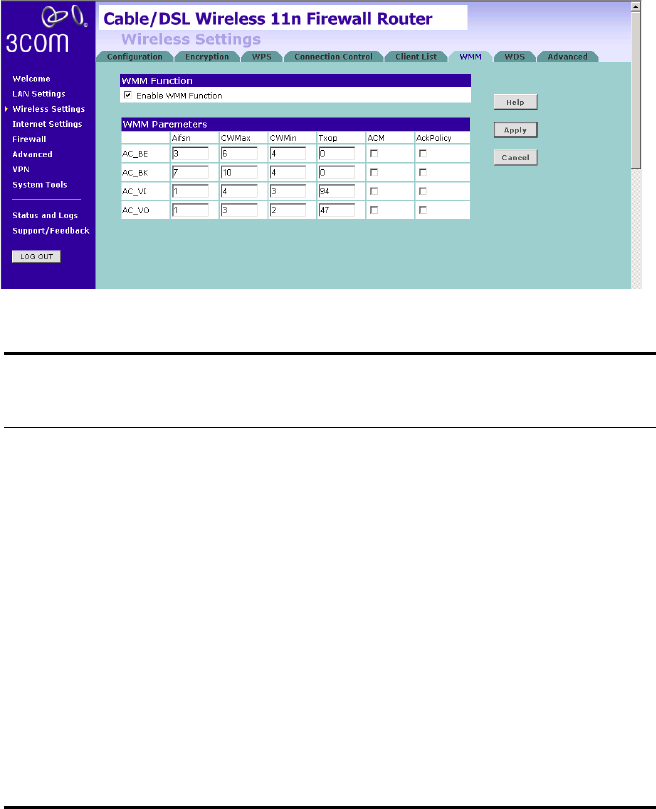Click the CWMin field for AC_BE

click(288, 153)
